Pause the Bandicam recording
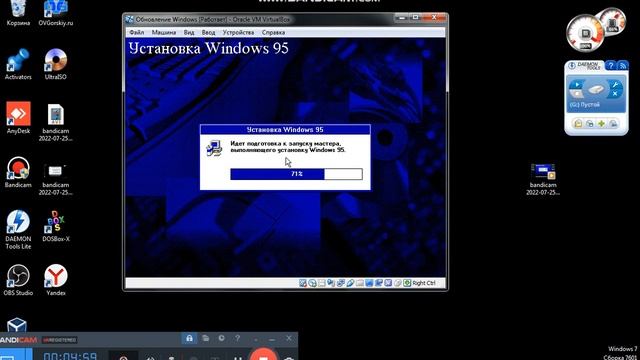Viewport: 640px width, 360px height. click(x=238, y=358)
